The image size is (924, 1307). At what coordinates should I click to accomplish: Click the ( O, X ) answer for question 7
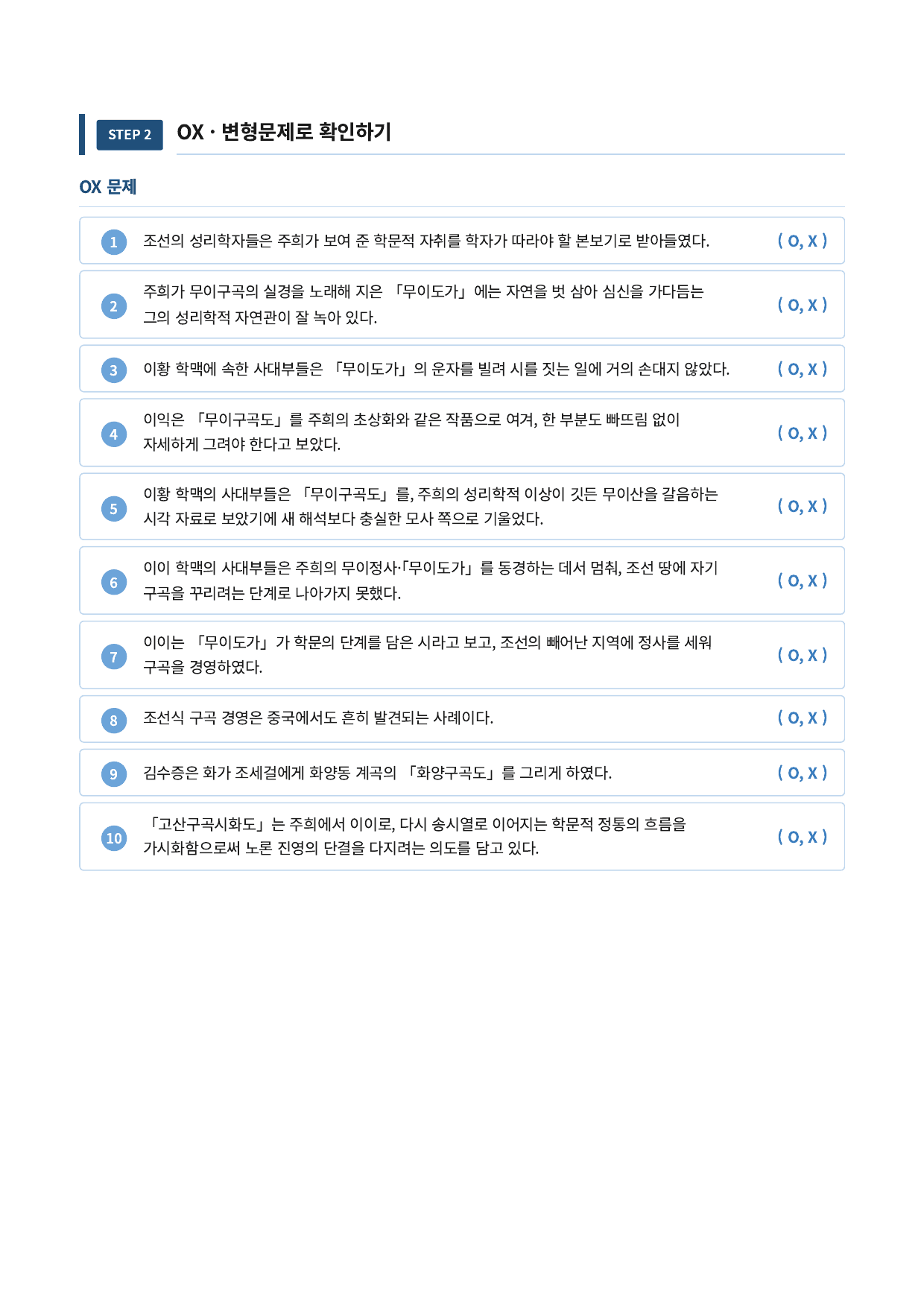coord(803,655)
